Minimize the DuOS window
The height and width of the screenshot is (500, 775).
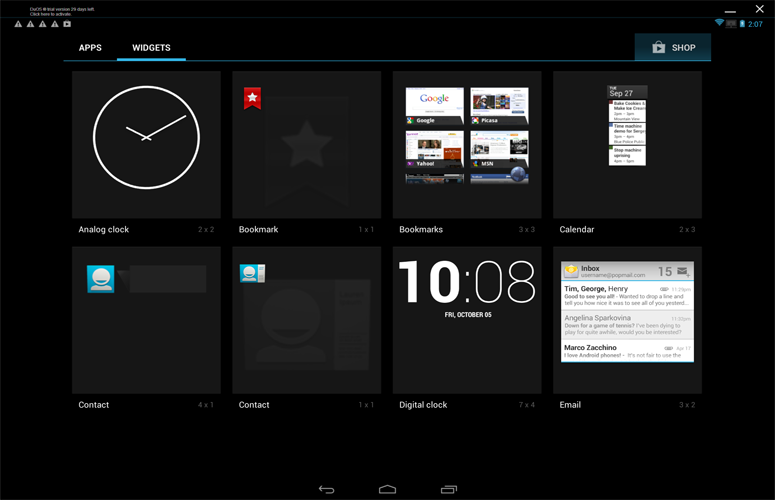730,11
